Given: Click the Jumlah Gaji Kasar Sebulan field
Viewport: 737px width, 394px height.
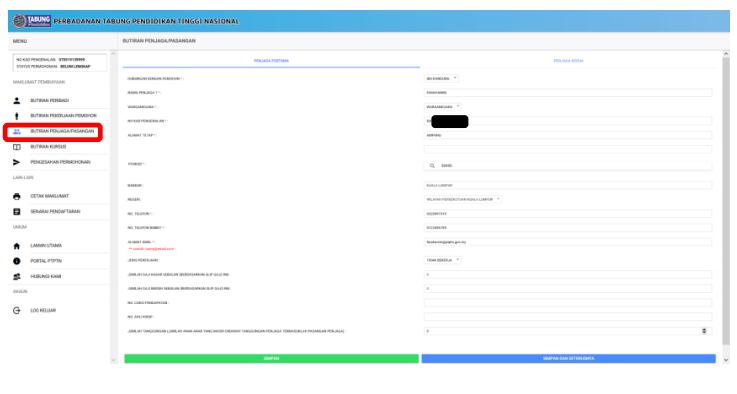Looking at the screenshot, I should point(568,275).
